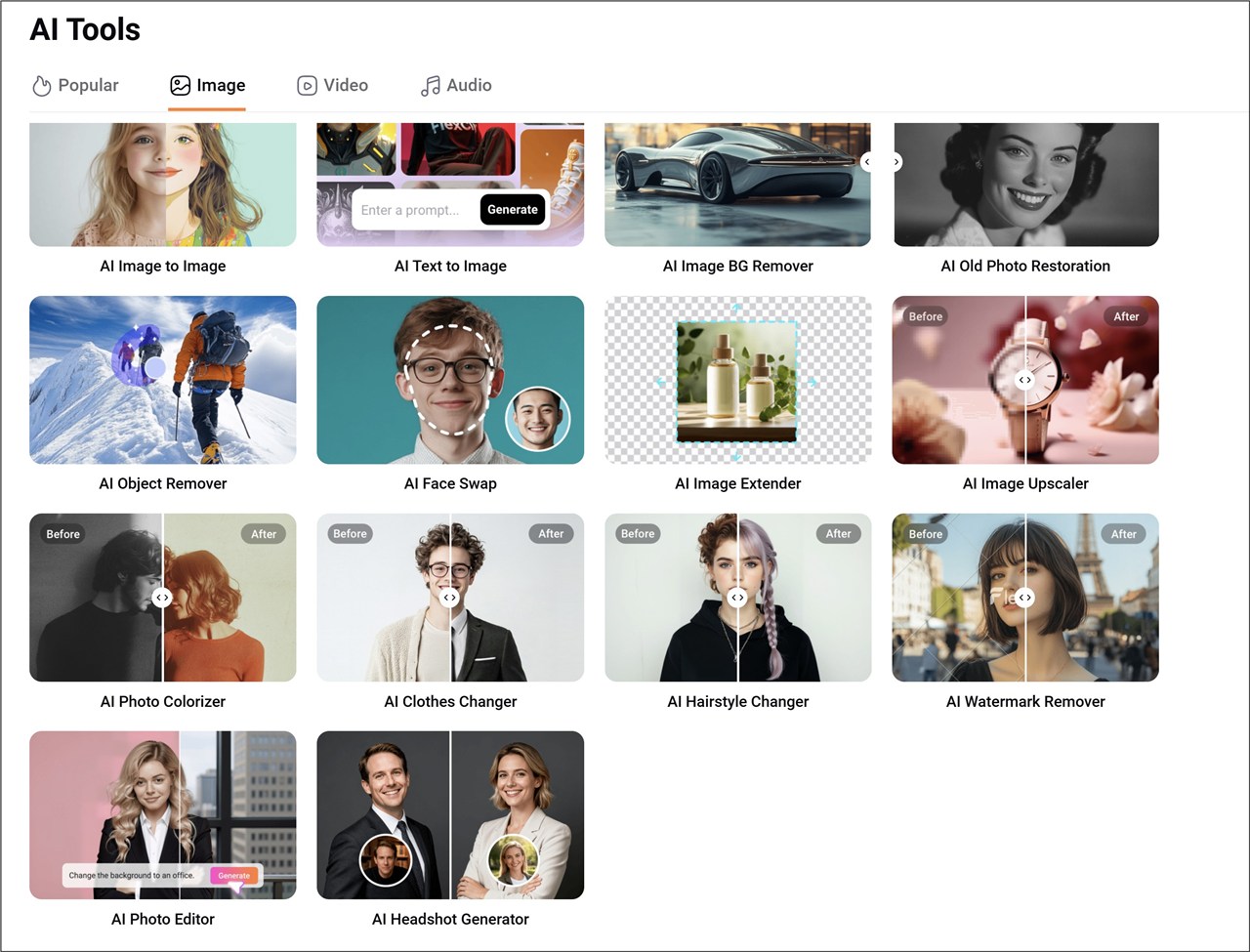Switch to the Popular tab

point(75,86)
